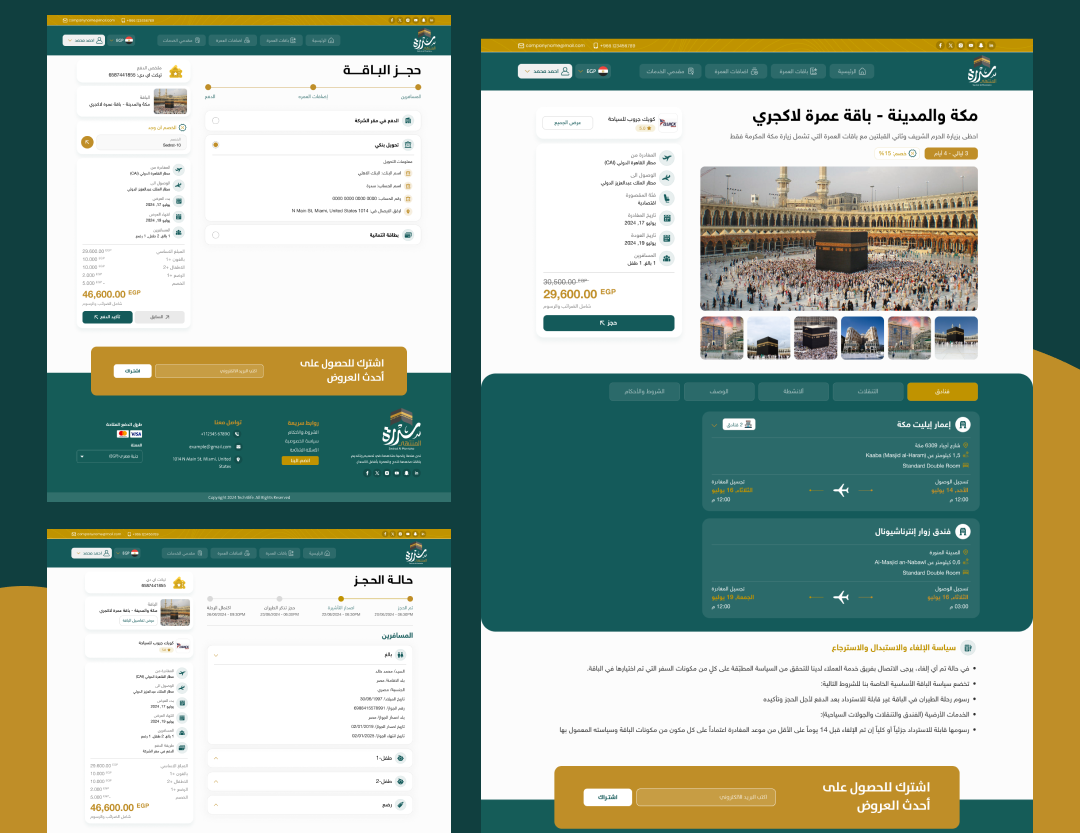Switch to the الشروط والأحكام tab
Image resolution: width=1080 pixels, height=833 pixels.
[x=645, y=391]
